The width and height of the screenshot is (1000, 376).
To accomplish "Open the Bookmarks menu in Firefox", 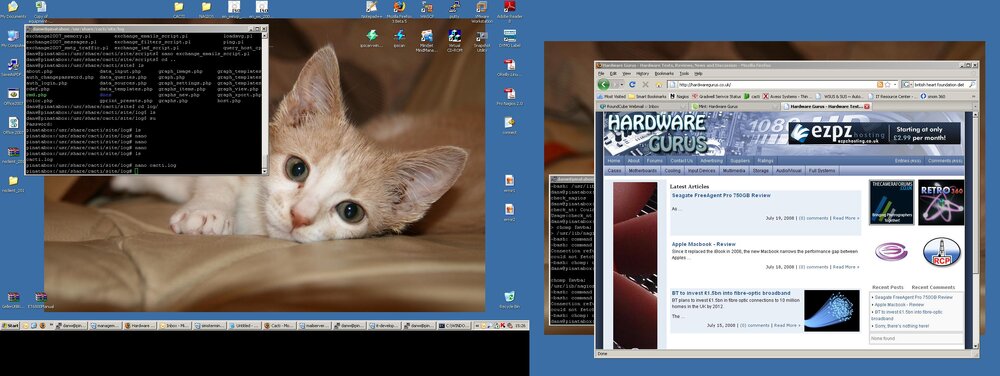I will click(664, 73).
